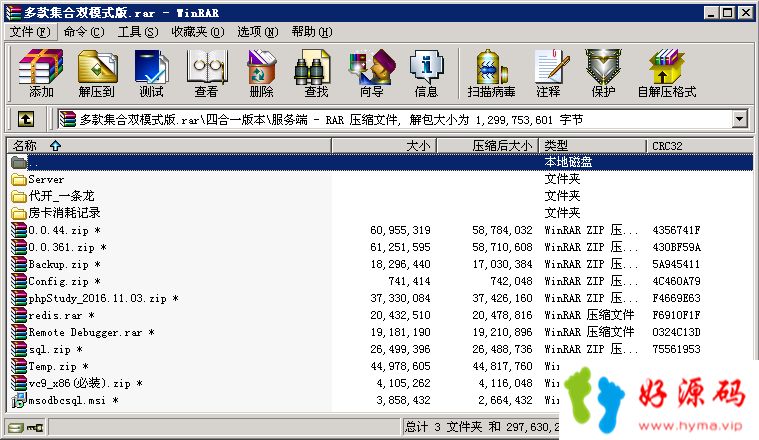Click the archive icon of Backup.zip
Screen dimensions: 759x440
(19, 264)
